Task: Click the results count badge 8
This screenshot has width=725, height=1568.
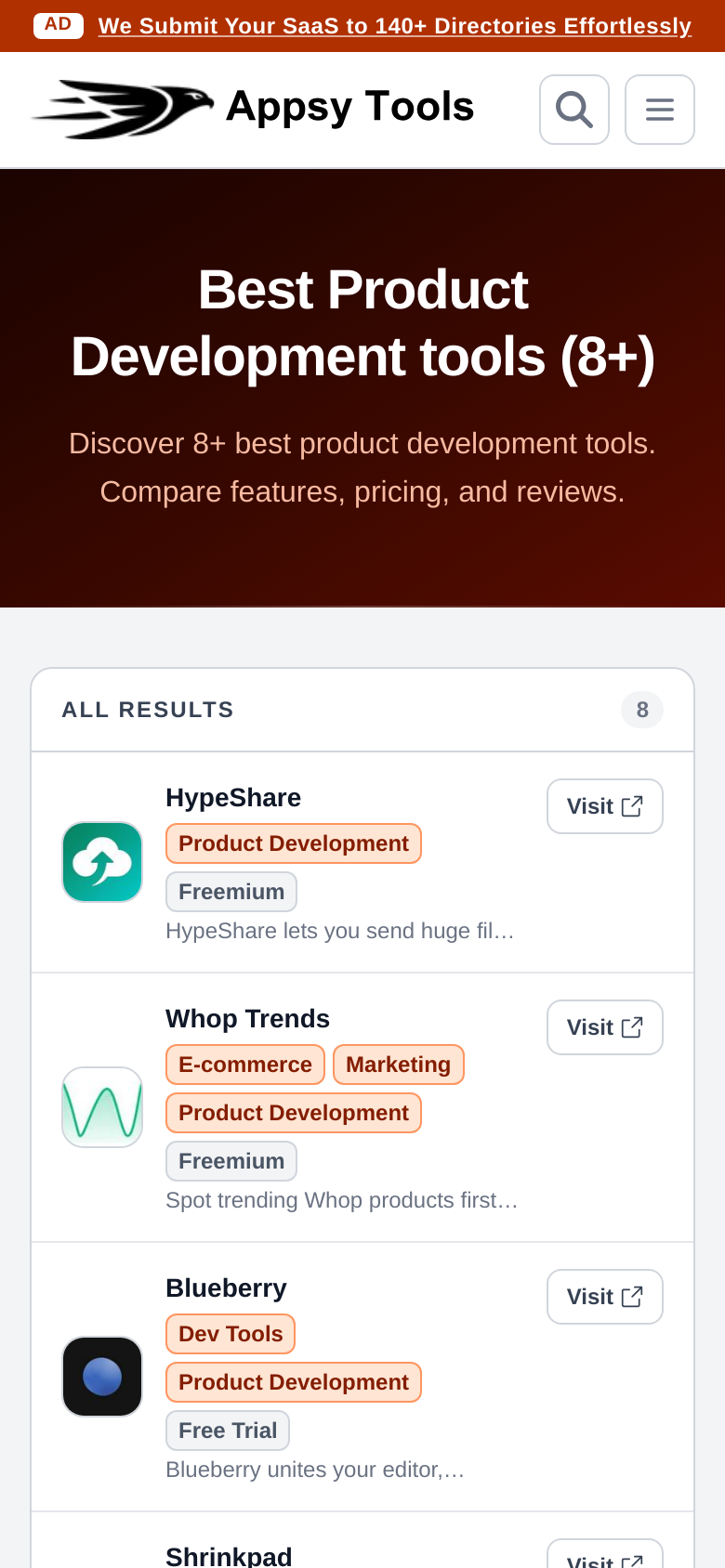Action: pos(642,710)
